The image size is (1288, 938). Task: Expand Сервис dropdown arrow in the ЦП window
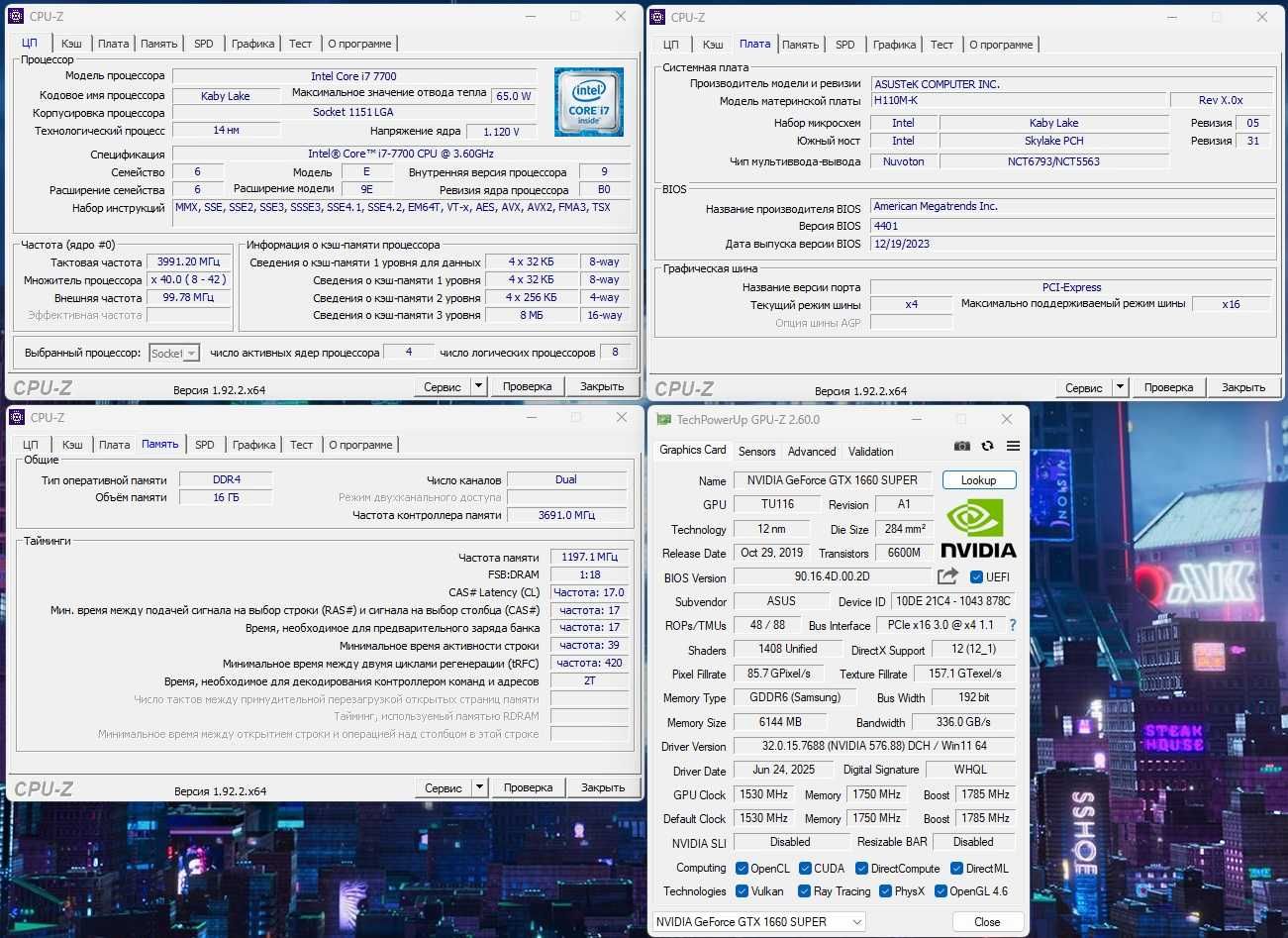478,386
